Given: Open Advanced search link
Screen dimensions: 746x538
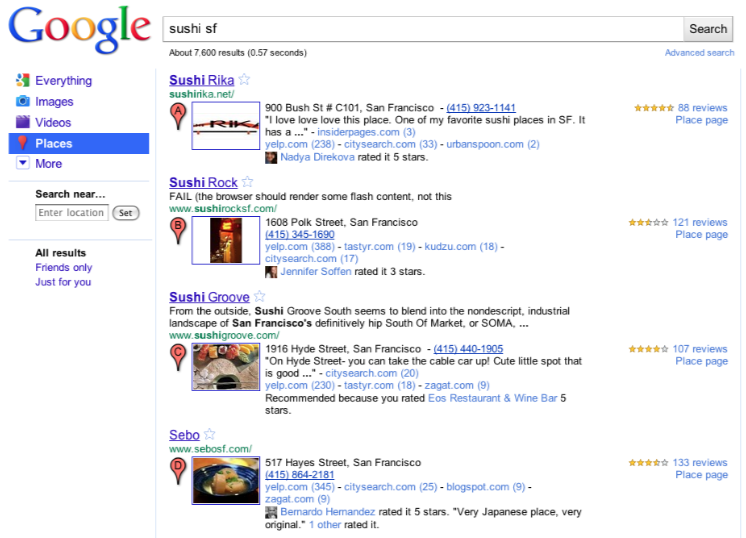Looking at the screenshot, I should pyautogui.click(x=699, y=53).
